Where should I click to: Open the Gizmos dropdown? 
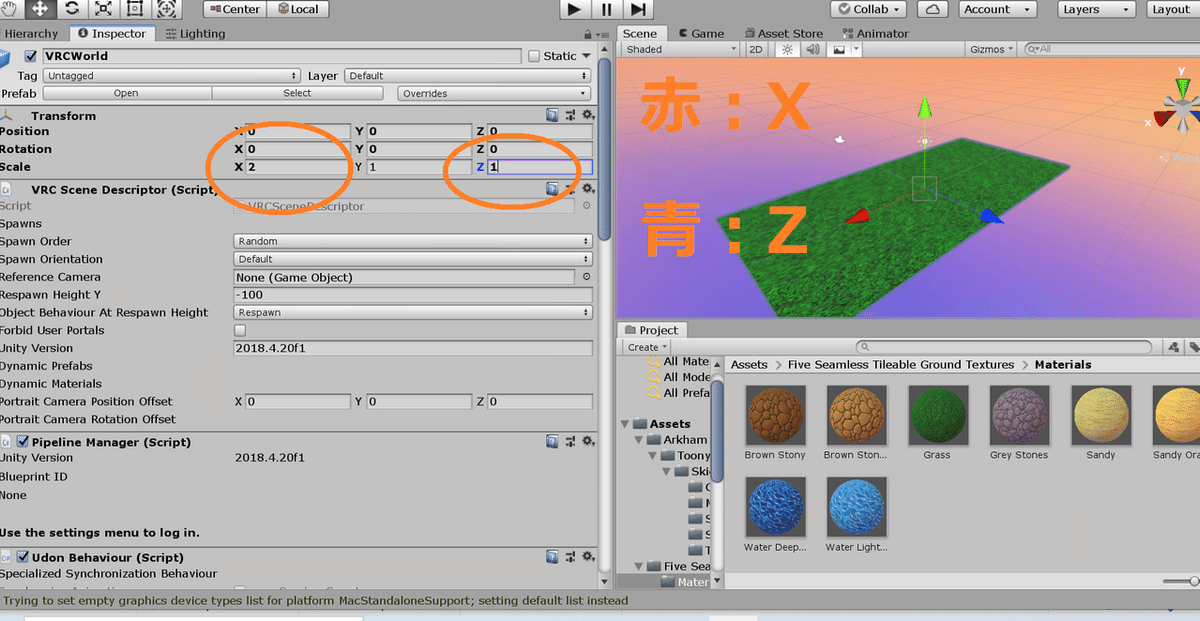[x=992, y=49]
